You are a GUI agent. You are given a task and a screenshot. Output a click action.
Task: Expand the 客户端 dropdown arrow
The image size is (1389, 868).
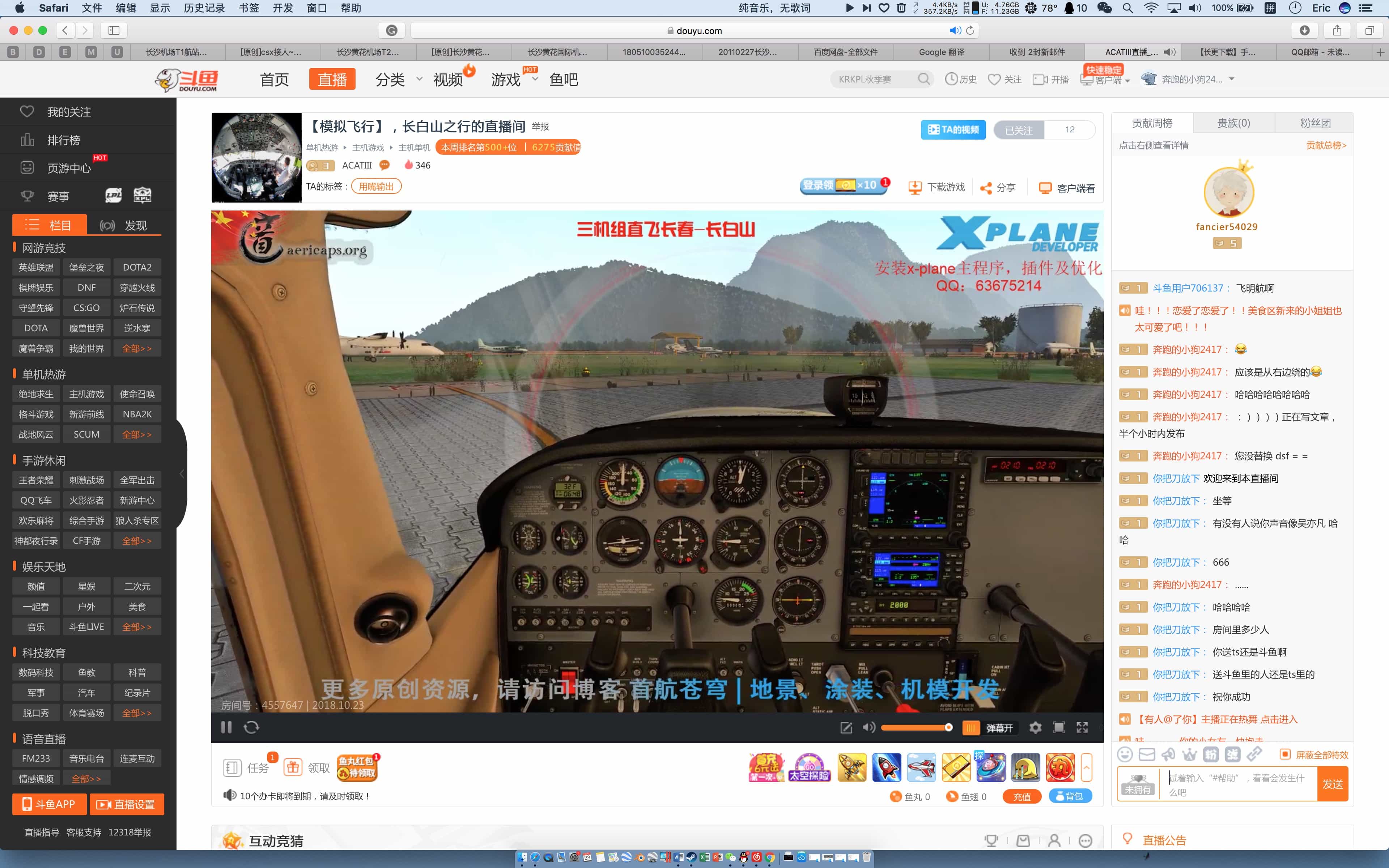(1127, 81)
